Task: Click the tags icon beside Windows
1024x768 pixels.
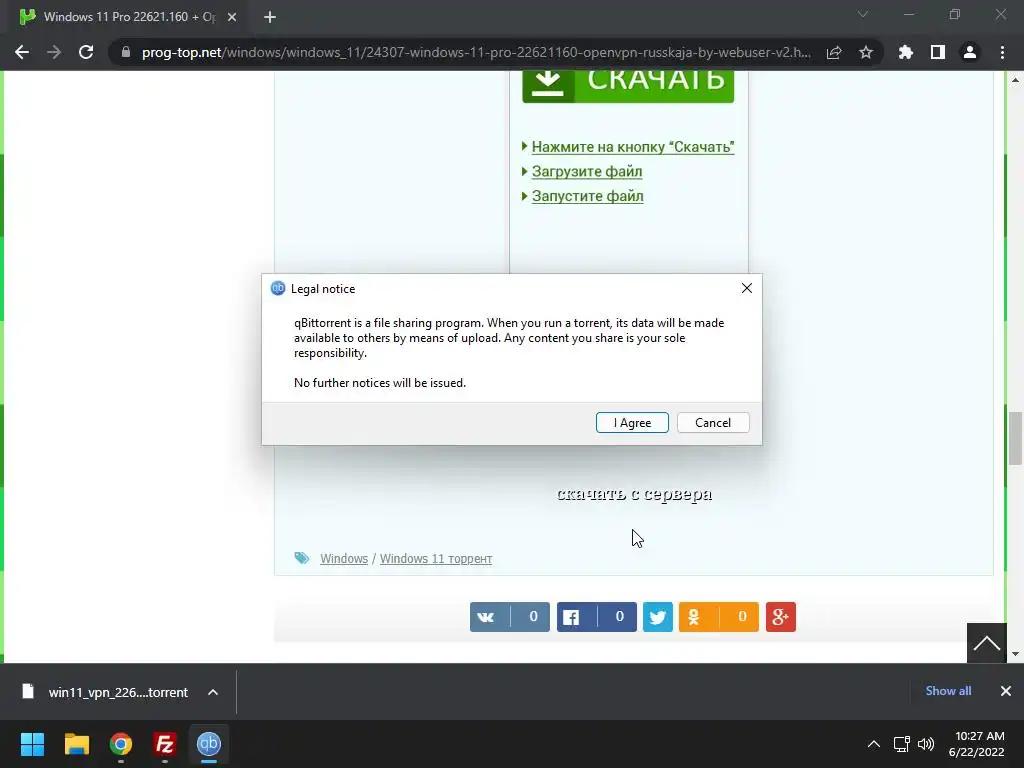Action: click(x=301, y=558)
